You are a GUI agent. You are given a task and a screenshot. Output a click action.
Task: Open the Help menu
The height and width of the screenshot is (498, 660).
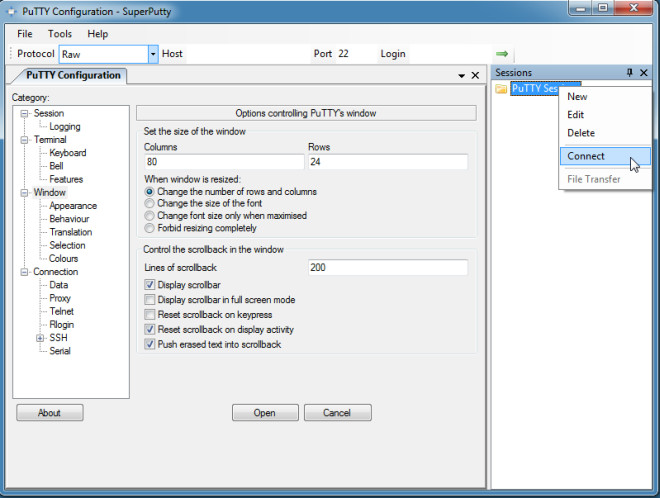tap(98, 34)
